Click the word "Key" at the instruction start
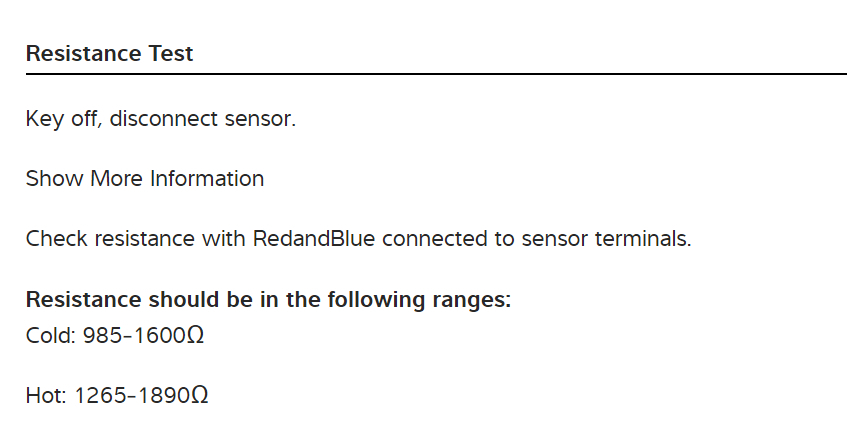 43,120
